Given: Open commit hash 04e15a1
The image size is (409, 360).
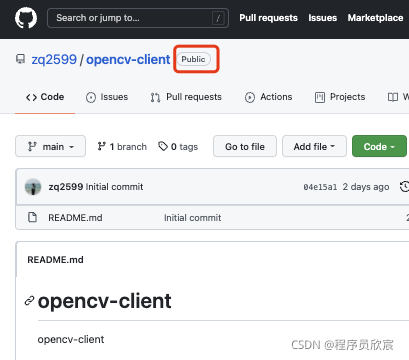Looking at the screenshot, I should coord(320,187).
